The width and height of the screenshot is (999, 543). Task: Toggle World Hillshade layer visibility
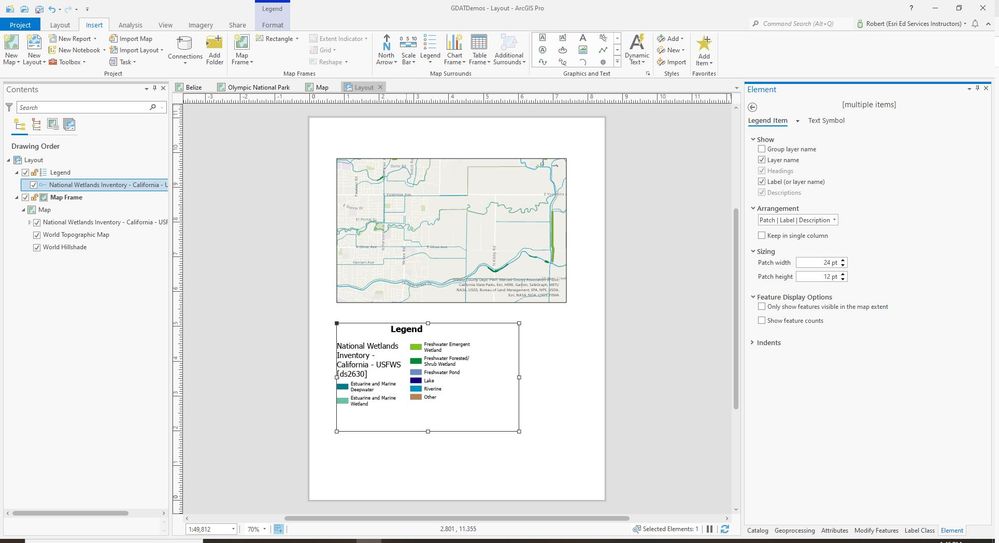click(x=37, y=247)
